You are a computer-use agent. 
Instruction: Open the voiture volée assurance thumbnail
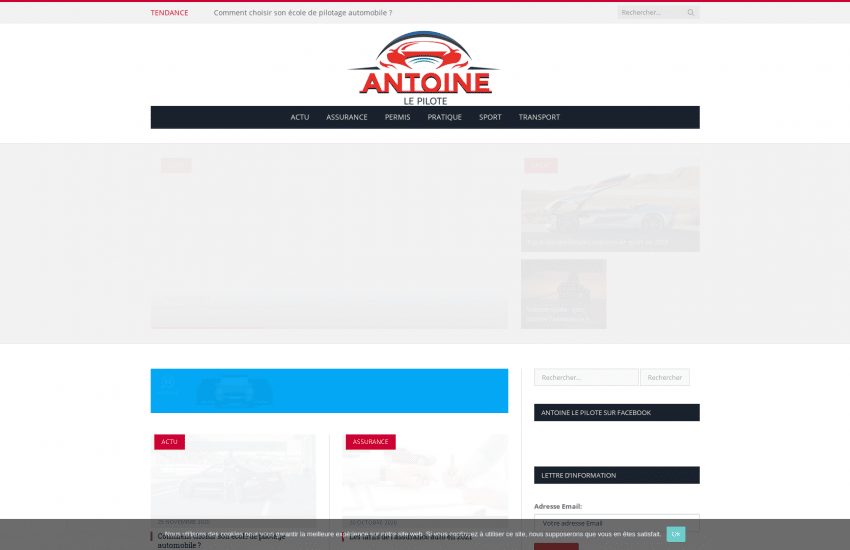point(563,294)
